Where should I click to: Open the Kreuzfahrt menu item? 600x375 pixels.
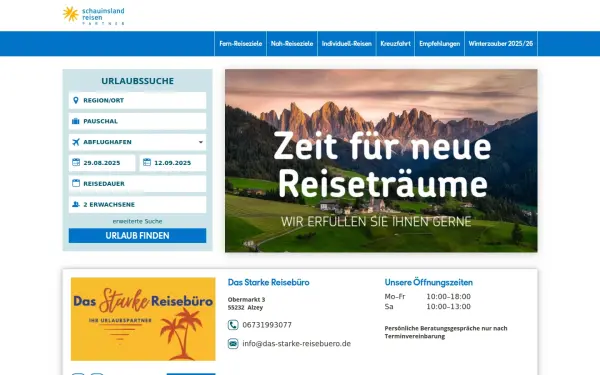395,44
